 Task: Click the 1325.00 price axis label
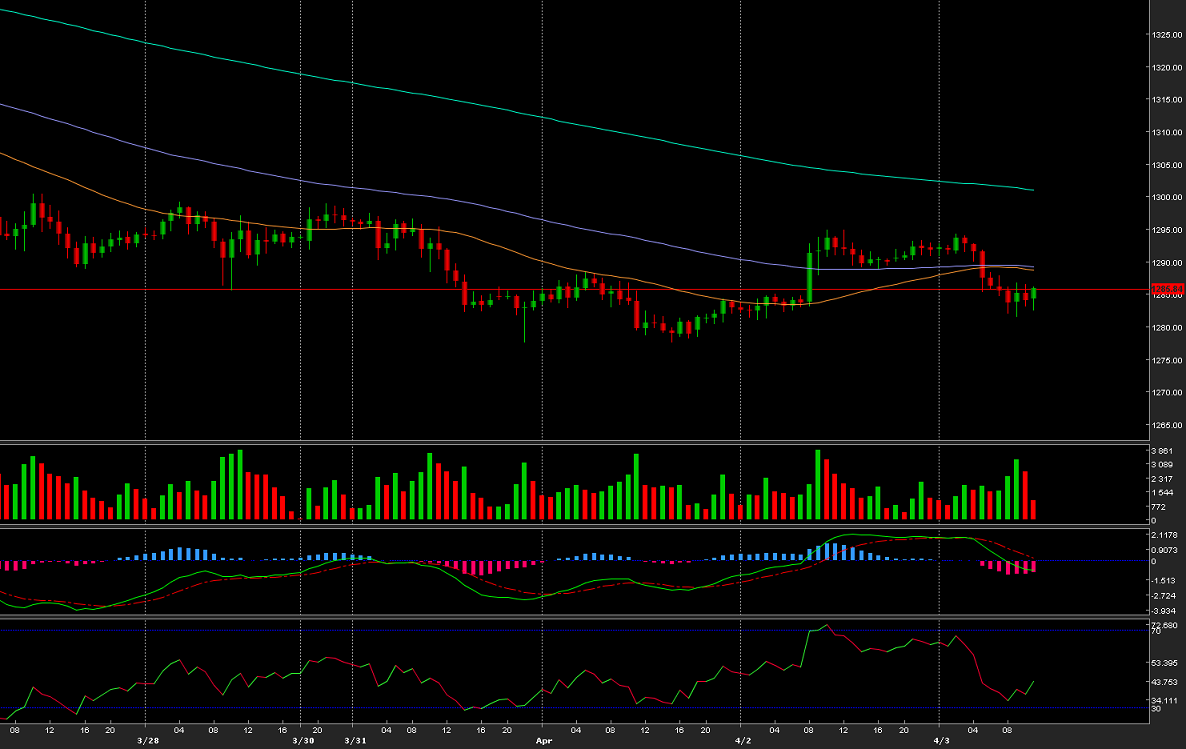(1168, 35)
